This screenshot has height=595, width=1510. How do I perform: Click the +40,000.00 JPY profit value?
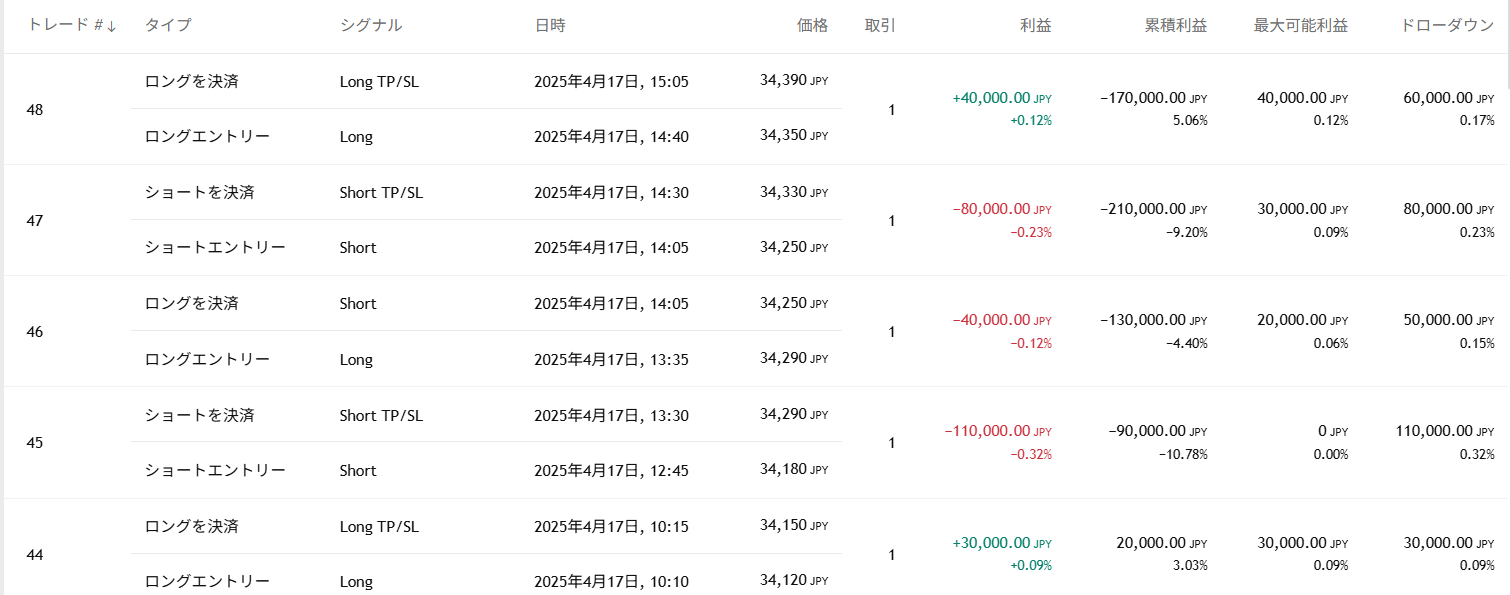1001,98
